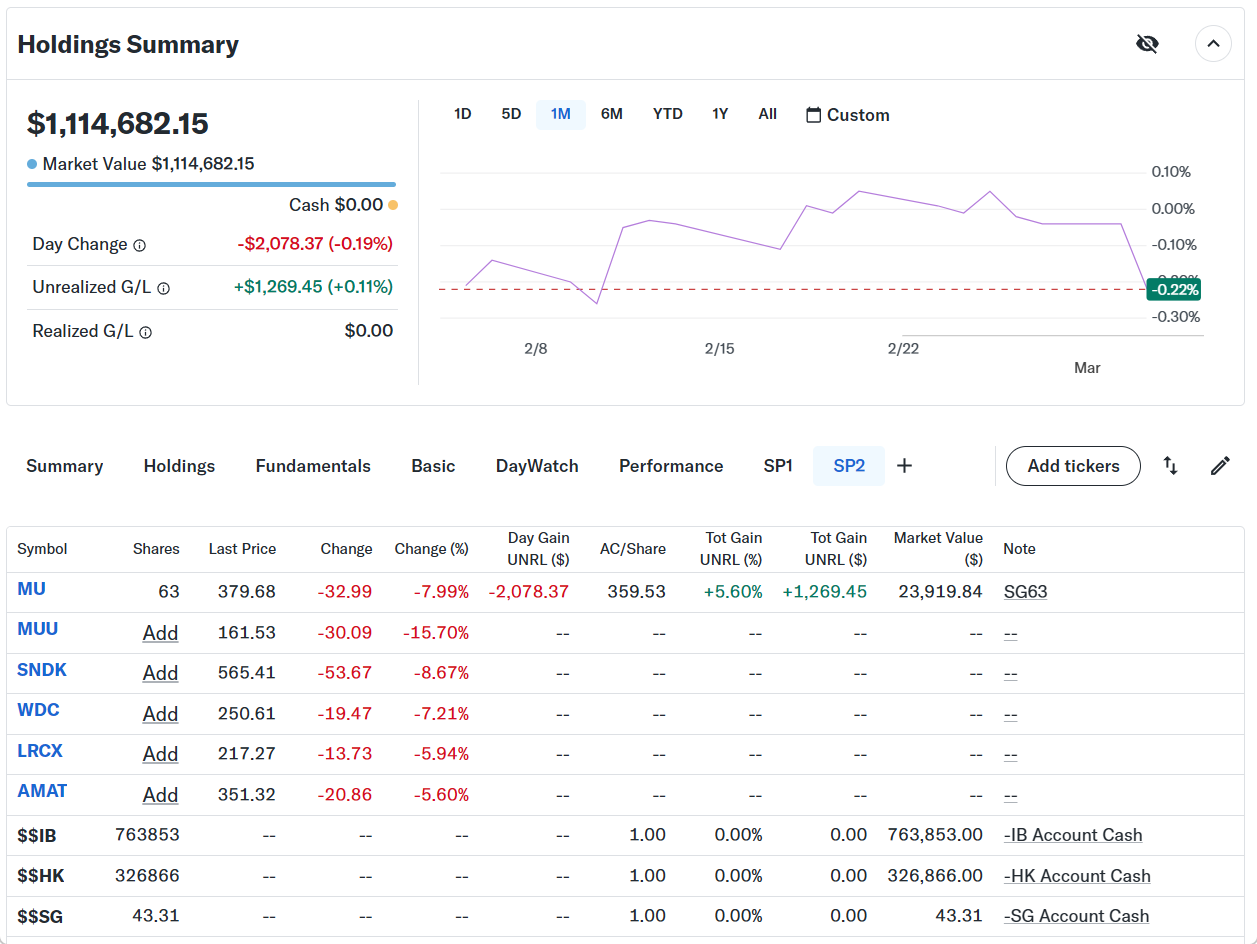Viewport: 1257px width, 944px height.
Task: Click the Realized G/L info icon
Action: [x=146, y=332]
